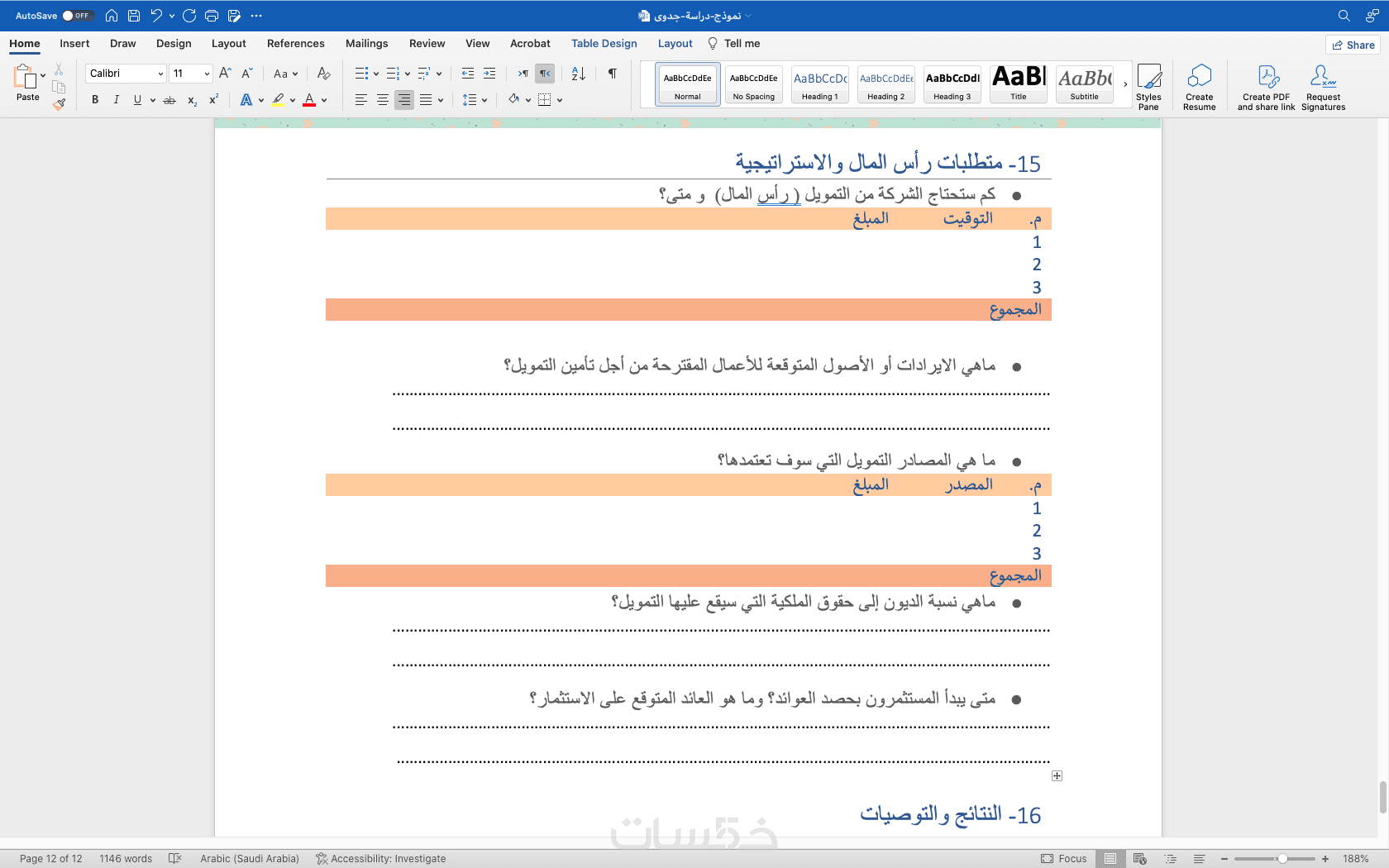Set left-to-right text direction
The image size is (1389, 868).
click(x=523, y=74)
